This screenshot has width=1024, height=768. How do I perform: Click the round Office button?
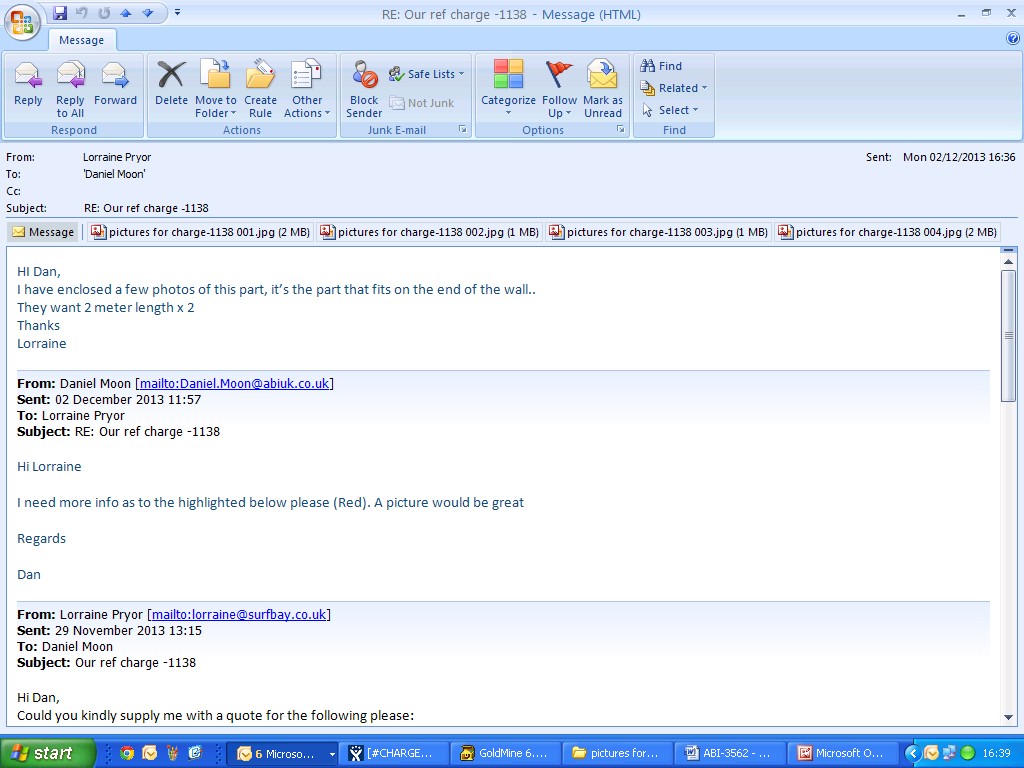[21, 21]
